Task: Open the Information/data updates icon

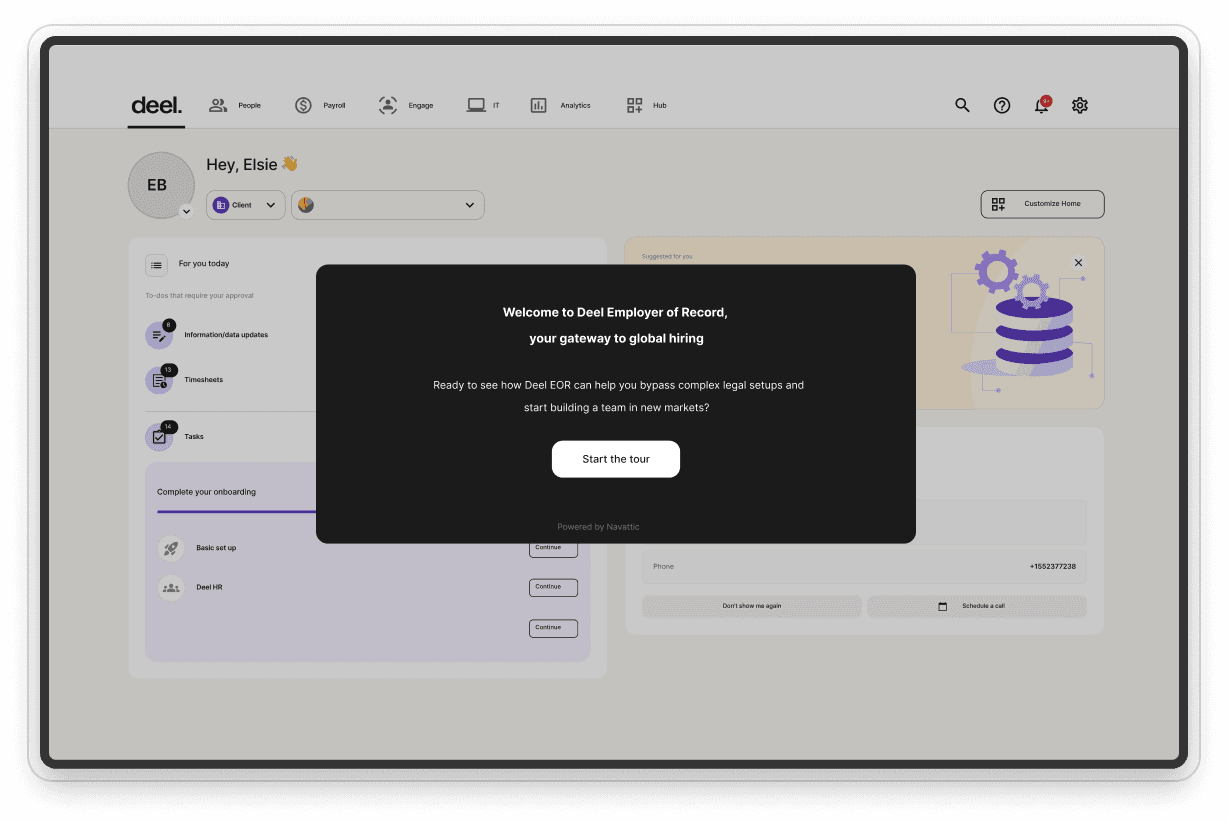Action: pyautogui.click(x=159, y=336)
